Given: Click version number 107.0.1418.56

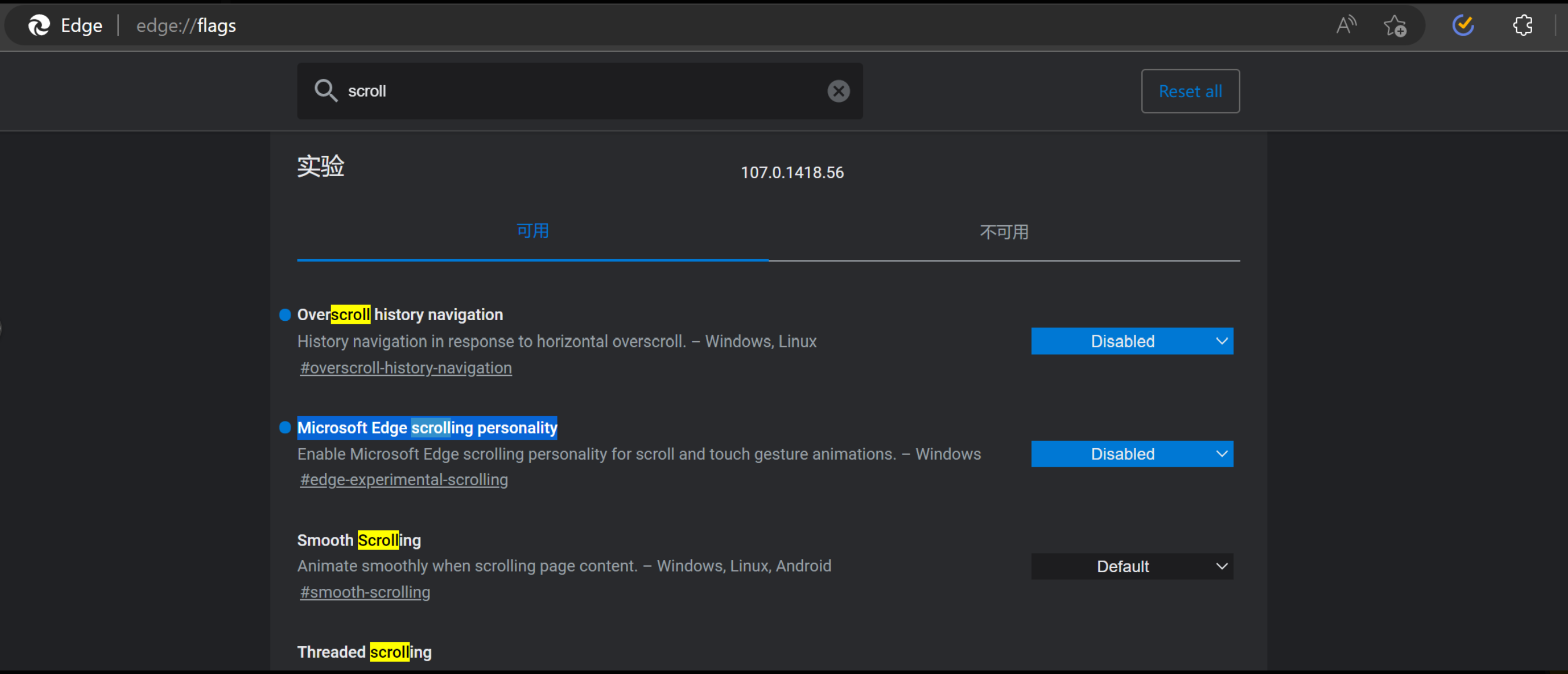Looking at the screenshot, I should coord(792,173).
